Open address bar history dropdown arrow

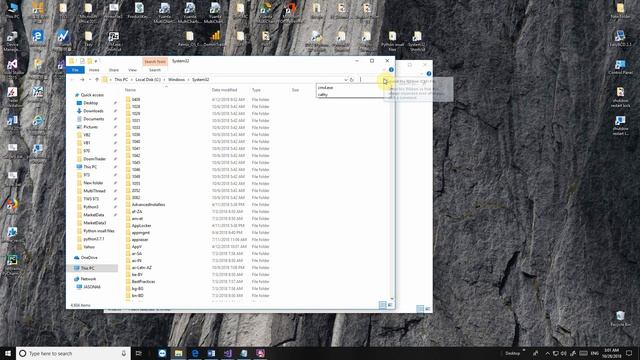pyautogui.click(x=346, y=80)
